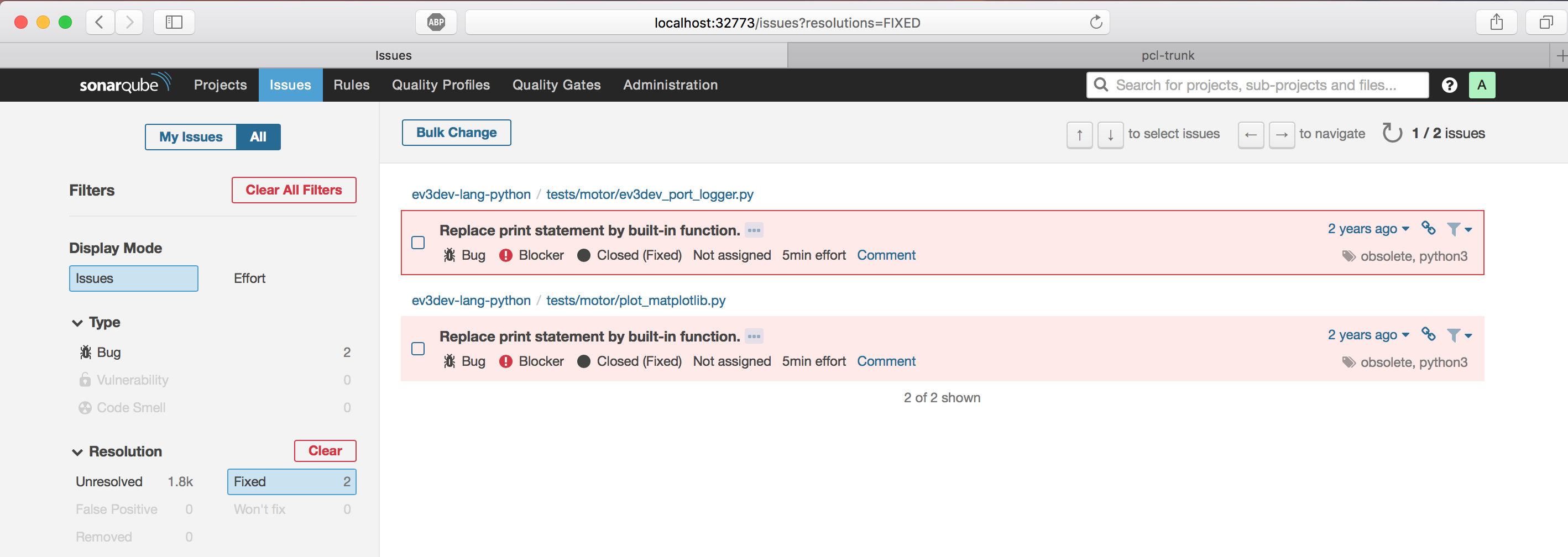Open similar-issues filter funnel on second issue
Image resolution: width=1568 pixels, height=557 pixels.
pyautogui.click(x=1459, y=335)
